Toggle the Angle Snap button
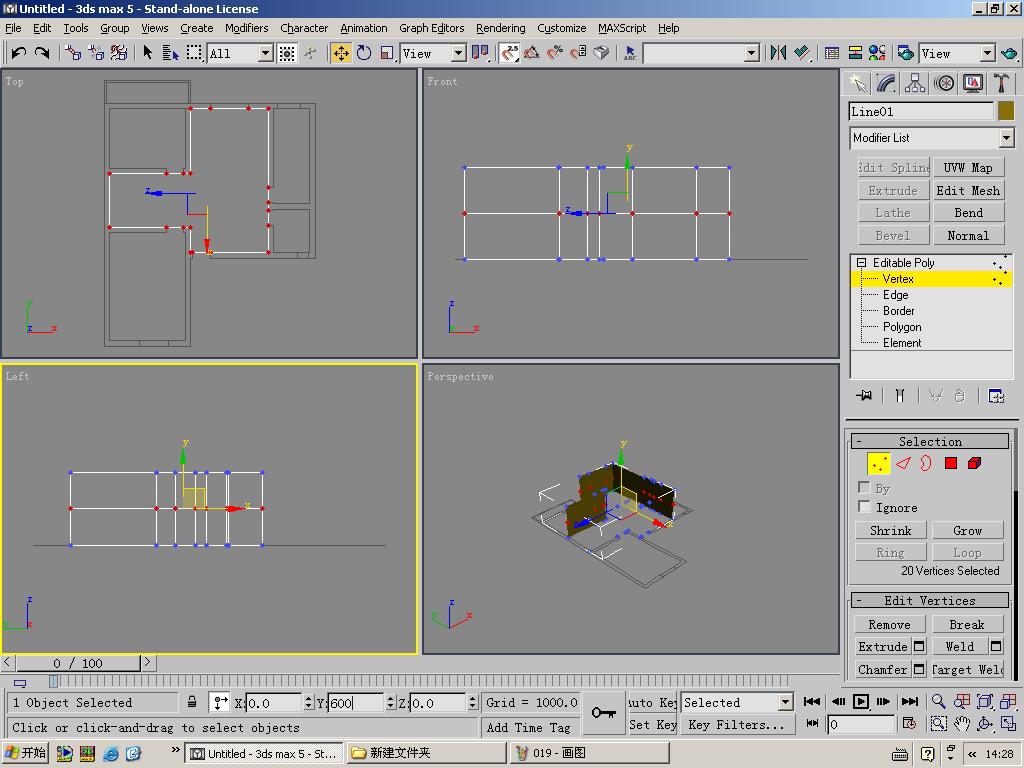This screenshot has height=768, width=1024. (532, 53)
